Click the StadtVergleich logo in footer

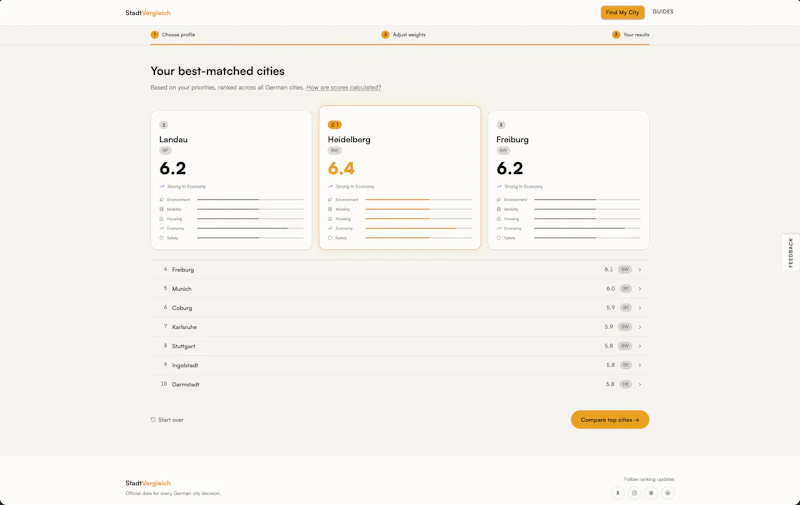(x=148, y=483)
